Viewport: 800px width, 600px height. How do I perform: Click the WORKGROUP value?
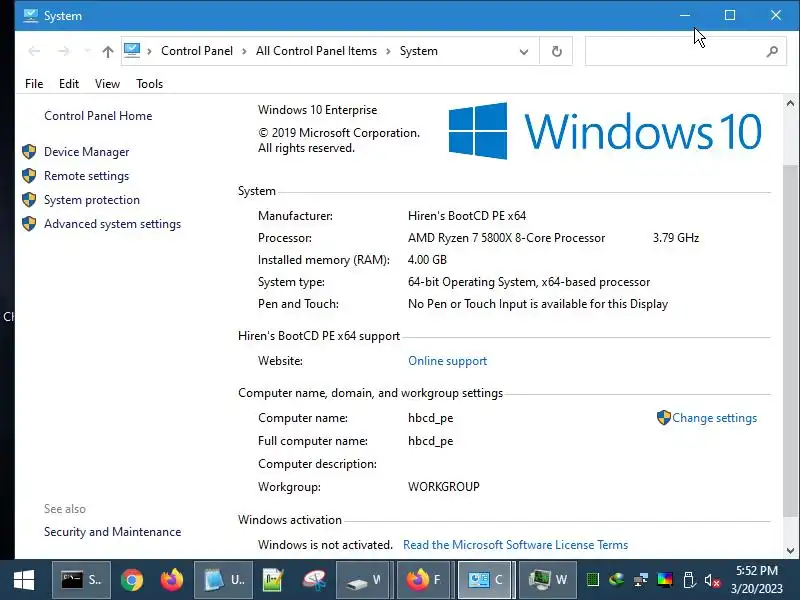click(x=444, y=487)
